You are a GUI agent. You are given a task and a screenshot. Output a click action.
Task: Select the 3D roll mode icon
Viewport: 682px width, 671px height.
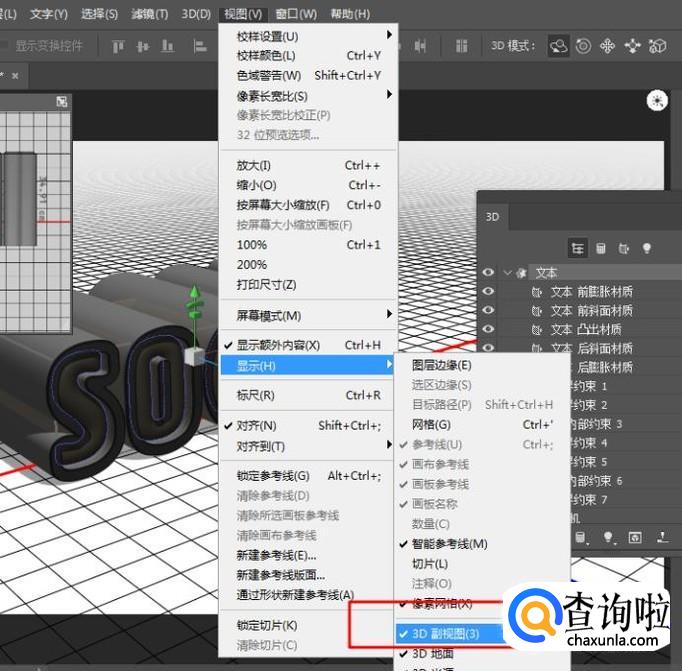coord(583,45)
